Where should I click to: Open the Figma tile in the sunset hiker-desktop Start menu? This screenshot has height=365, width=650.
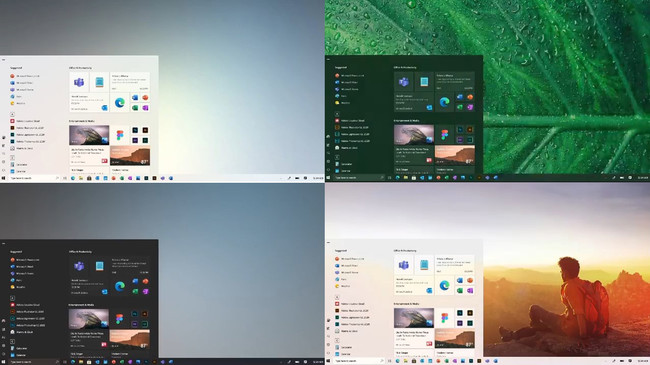[x=444, y=318]
